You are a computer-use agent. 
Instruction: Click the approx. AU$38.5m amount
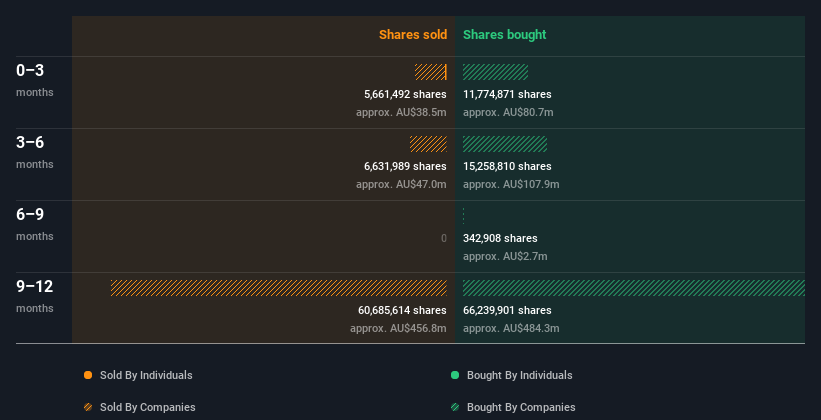[401, 113]
